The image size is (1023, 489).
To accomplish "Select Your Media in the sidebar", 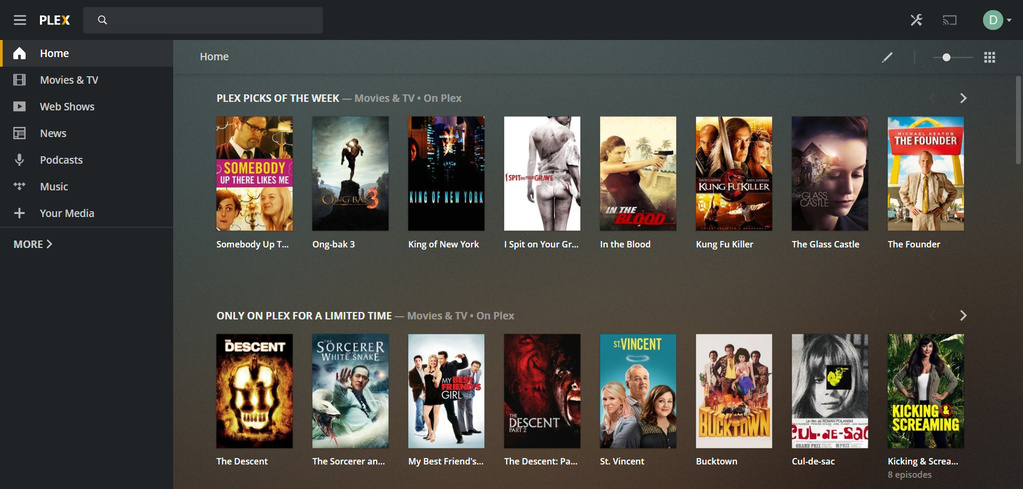I will coord(87,213).
